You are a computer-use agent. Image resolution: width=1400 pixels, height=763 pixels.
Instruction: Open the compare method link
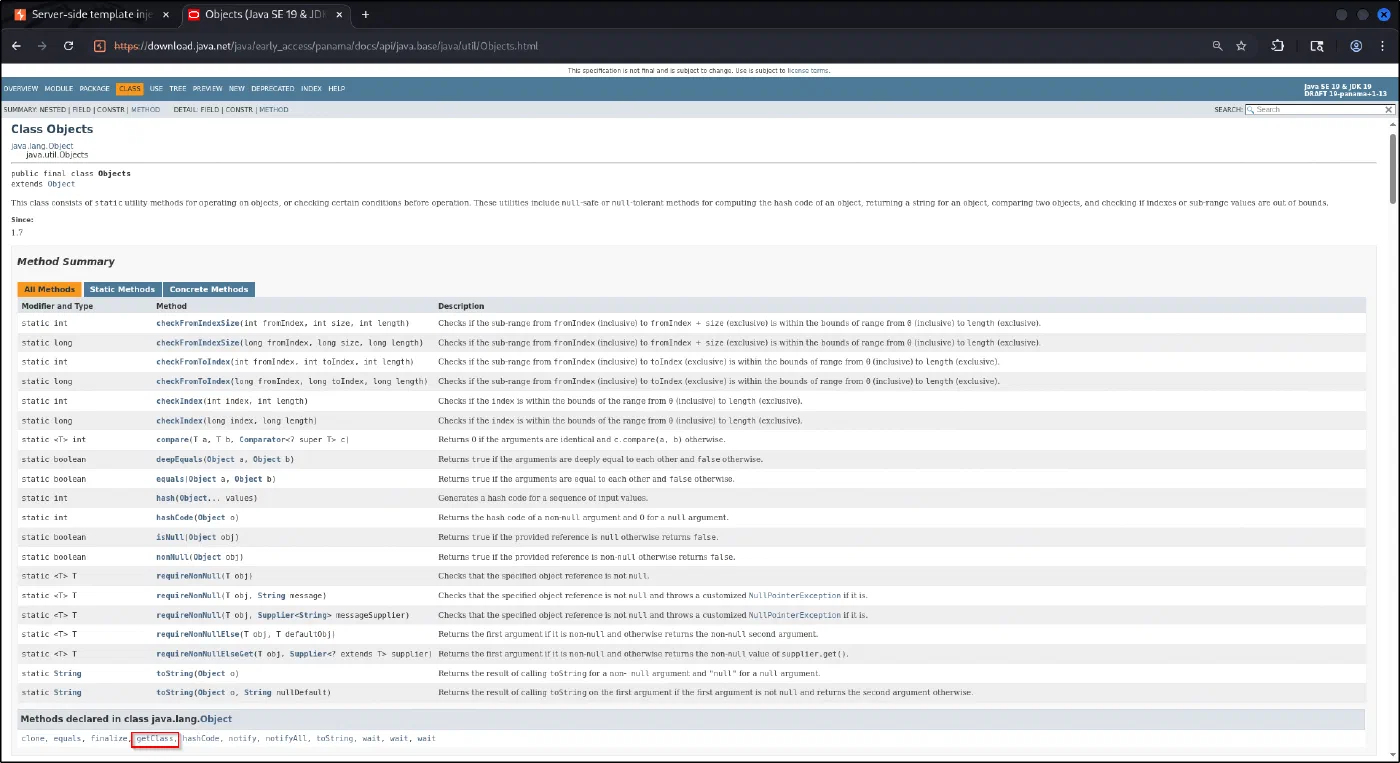click(x=171, y=440)
